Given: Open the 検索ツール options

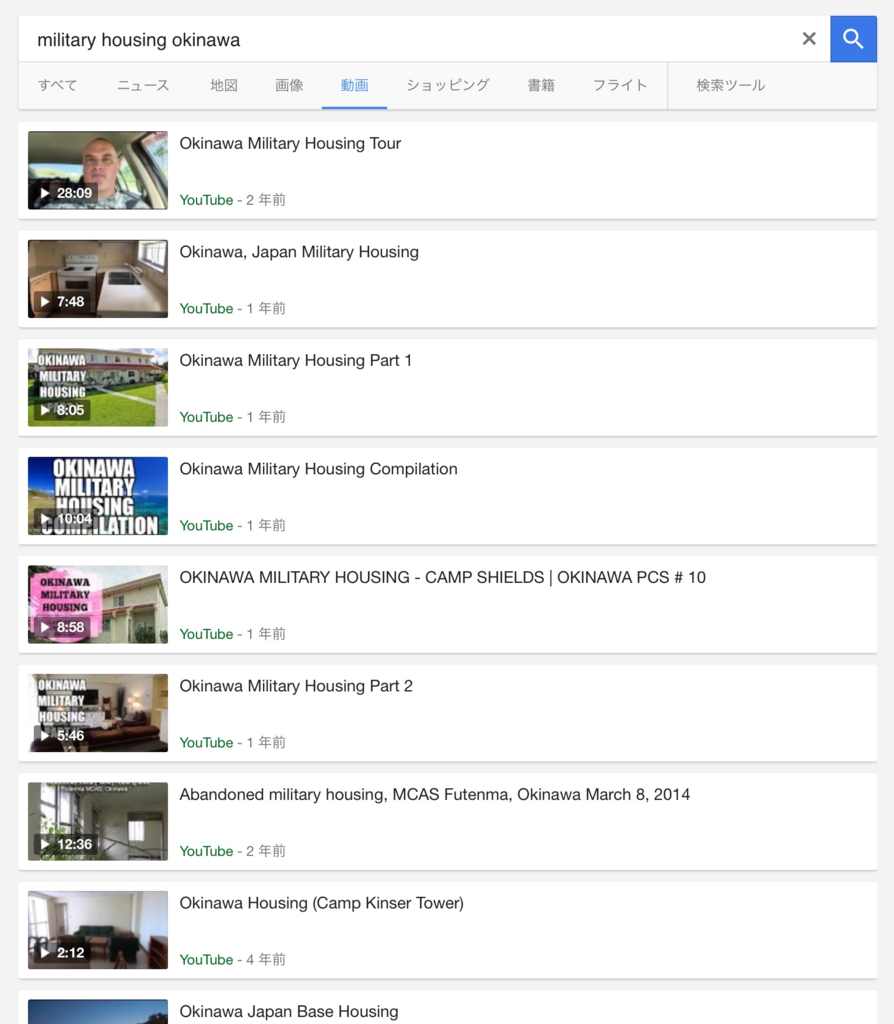Looking at the screenshot, I should click(731, 86).
